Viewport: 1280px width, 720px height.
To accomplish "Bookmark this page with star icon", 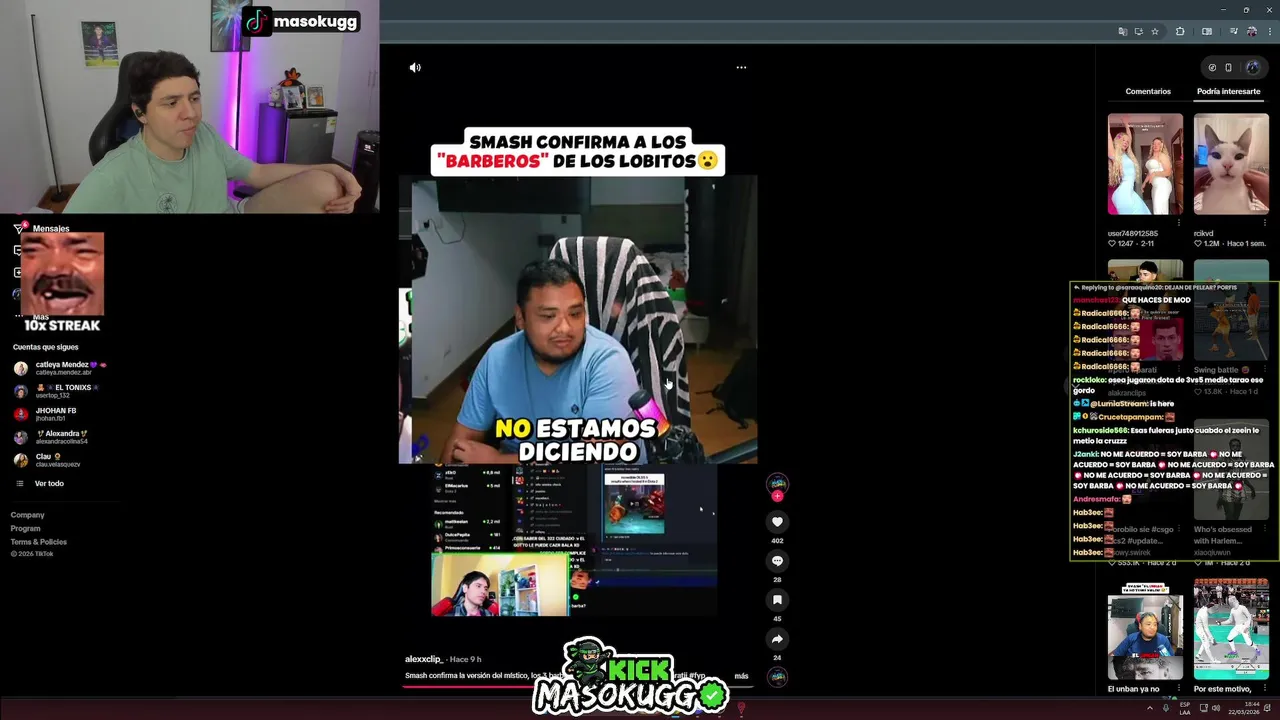I will click(1155, 32).
